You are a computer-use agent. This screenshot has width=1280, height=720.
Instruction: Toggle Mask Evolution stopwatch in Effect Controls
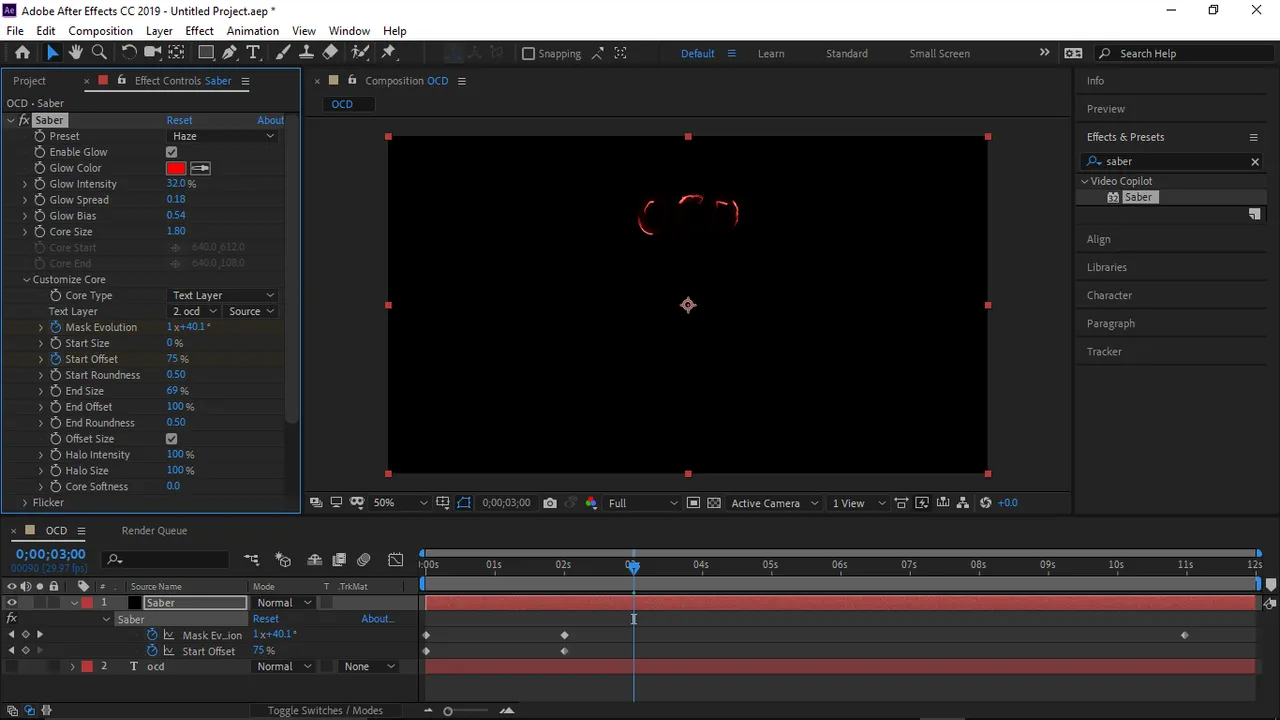[x=56, y=327]
